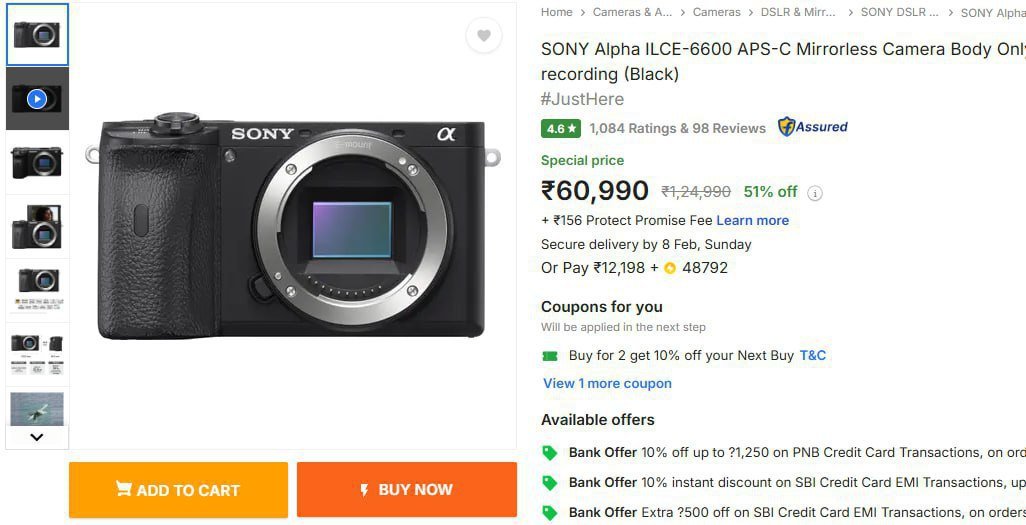Screen dimensions: 1026x525
Task: Open Learn more about Protect Promise Fee
Action: click(x=752, y=220)
